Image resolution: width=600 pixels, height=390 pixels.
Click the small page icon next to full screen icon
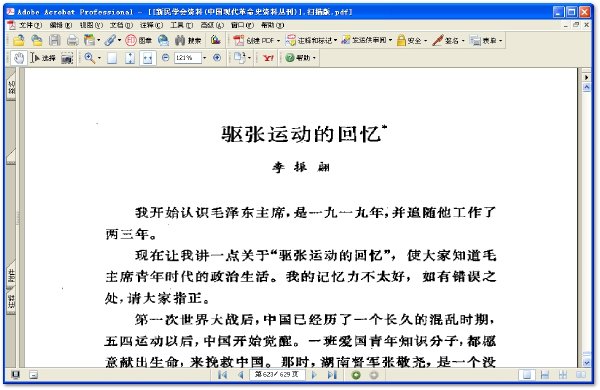coord(33,375)
